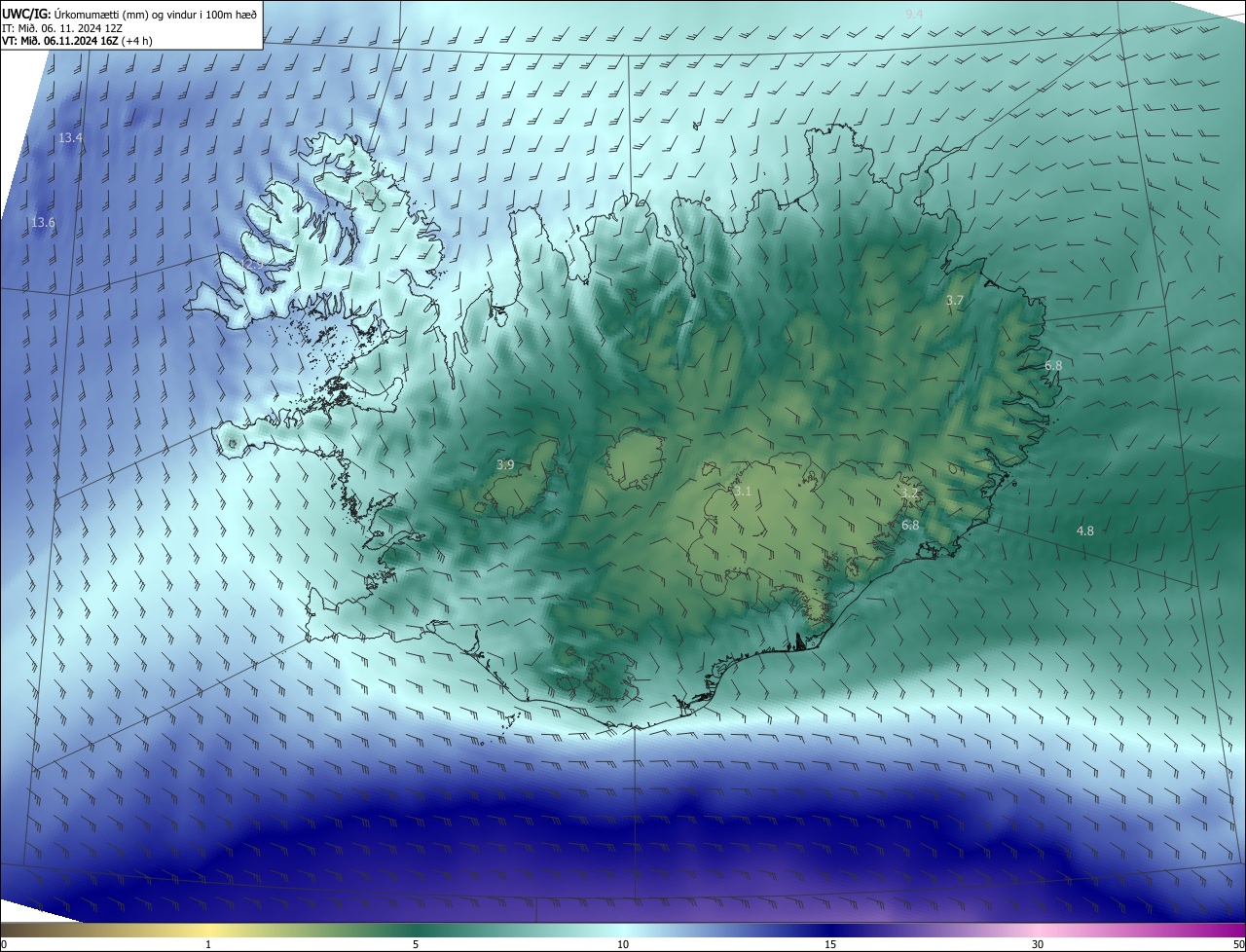
Task: Click the 'IT: Mið. 06. 11. 2024 12Z' line
Action: tap(64, 27)
